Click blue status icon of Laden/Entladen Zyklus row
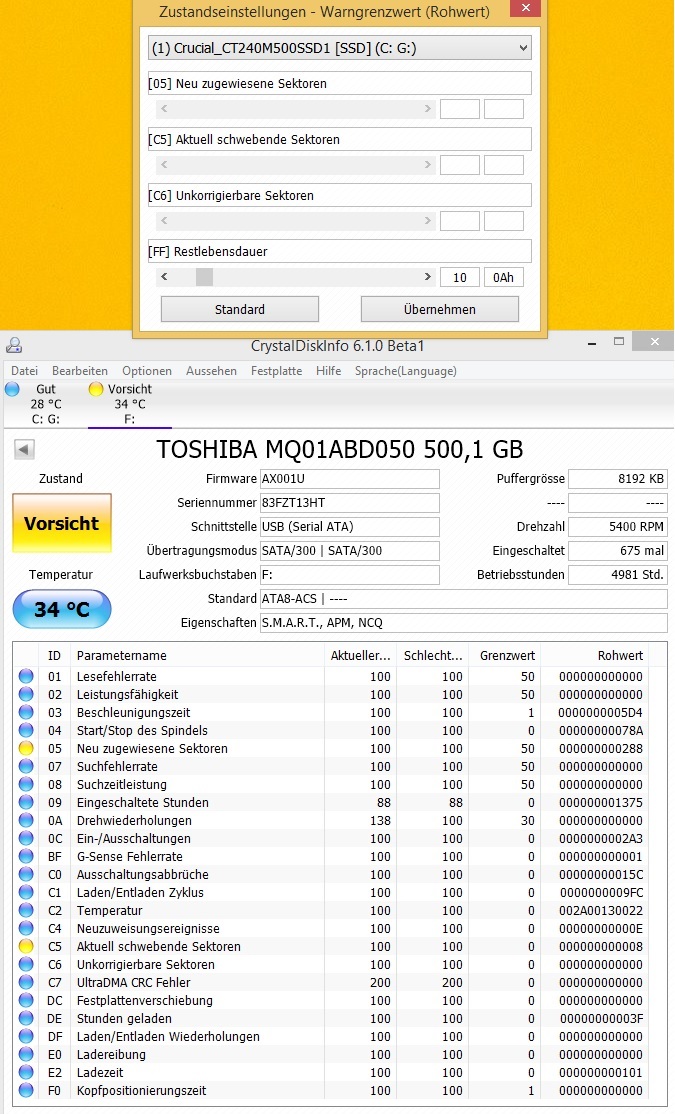This screenshot has height=1114, width=675. tap(26, 892)
